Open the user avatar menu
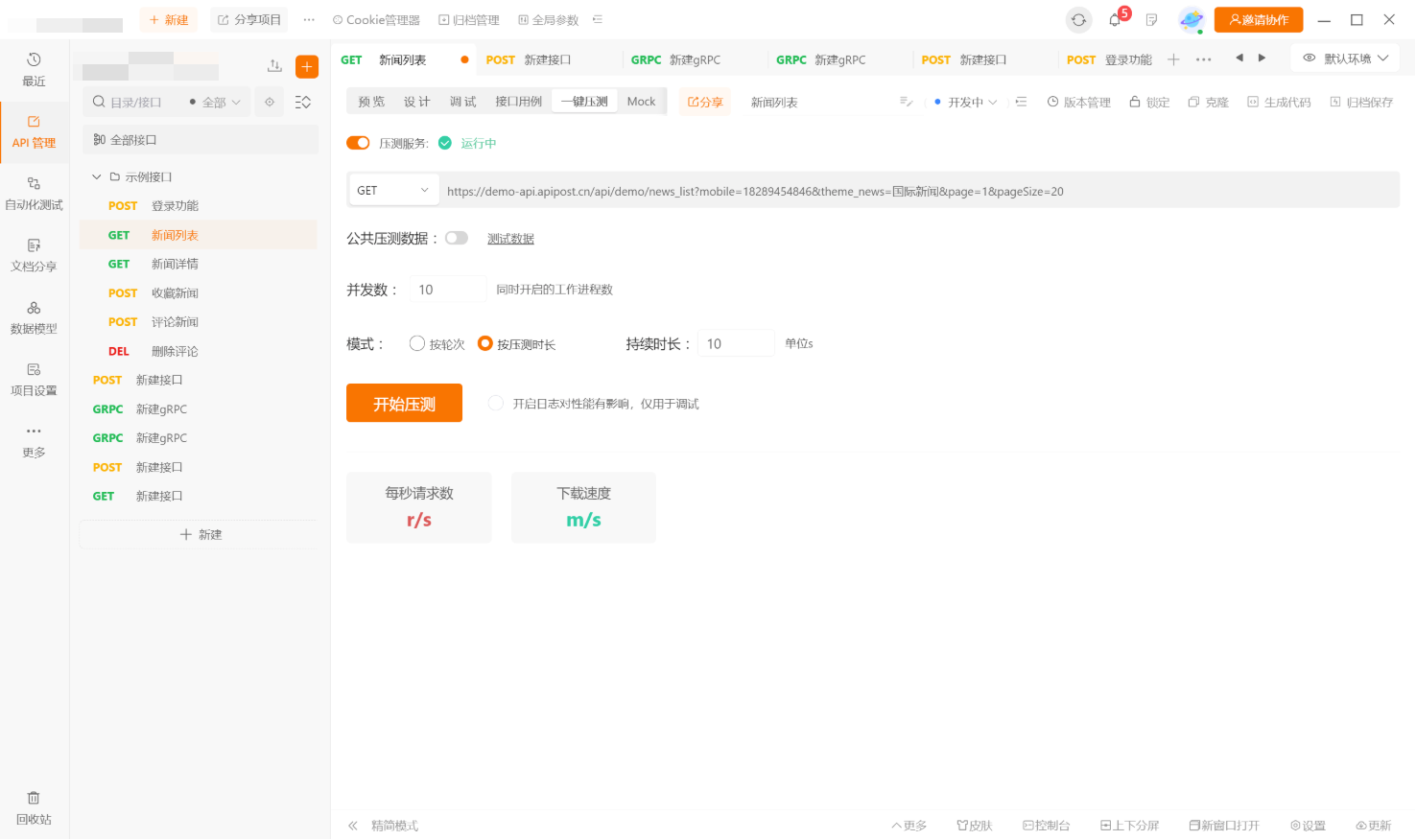This screenshot has width=1416, height=840. (x=1191, y=20)
